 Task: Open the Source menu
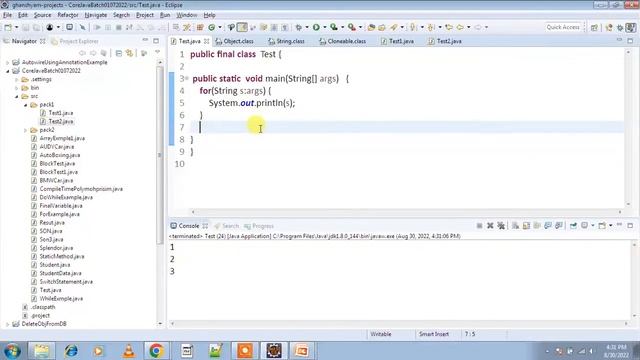(42, 15)
